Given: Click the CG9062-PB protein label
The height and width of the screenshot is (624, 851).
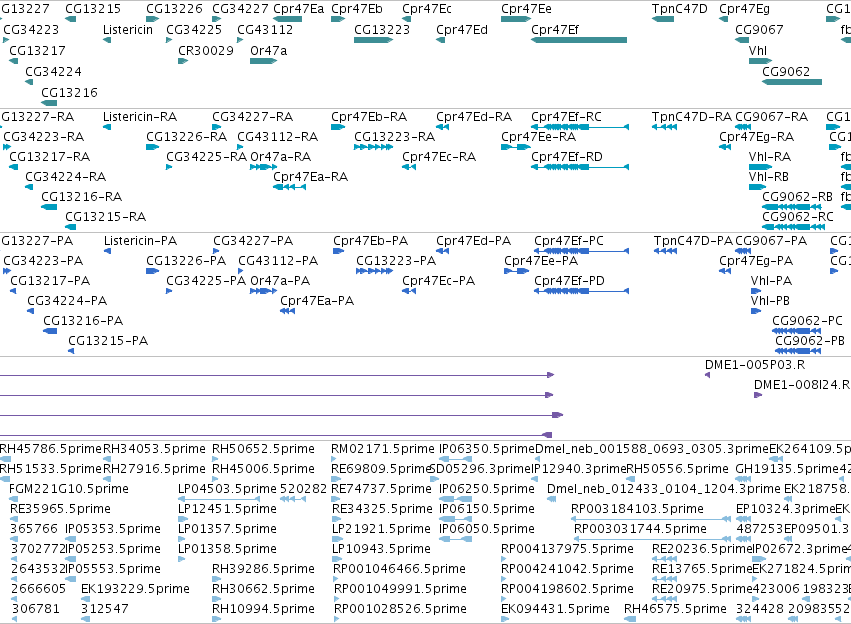Looking at the screenshot, I should coord(810,341).
